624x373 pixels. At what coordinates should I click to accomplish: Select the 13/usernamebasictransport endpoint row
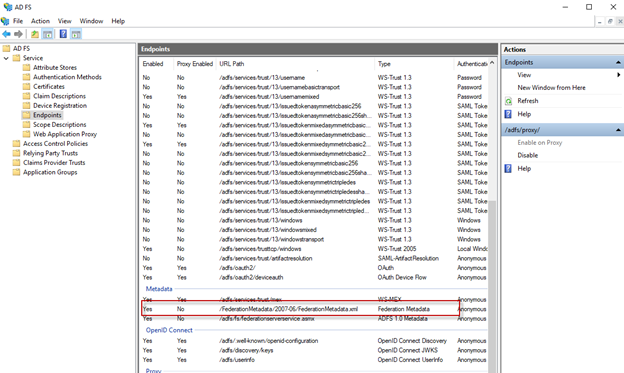[314, 87]
